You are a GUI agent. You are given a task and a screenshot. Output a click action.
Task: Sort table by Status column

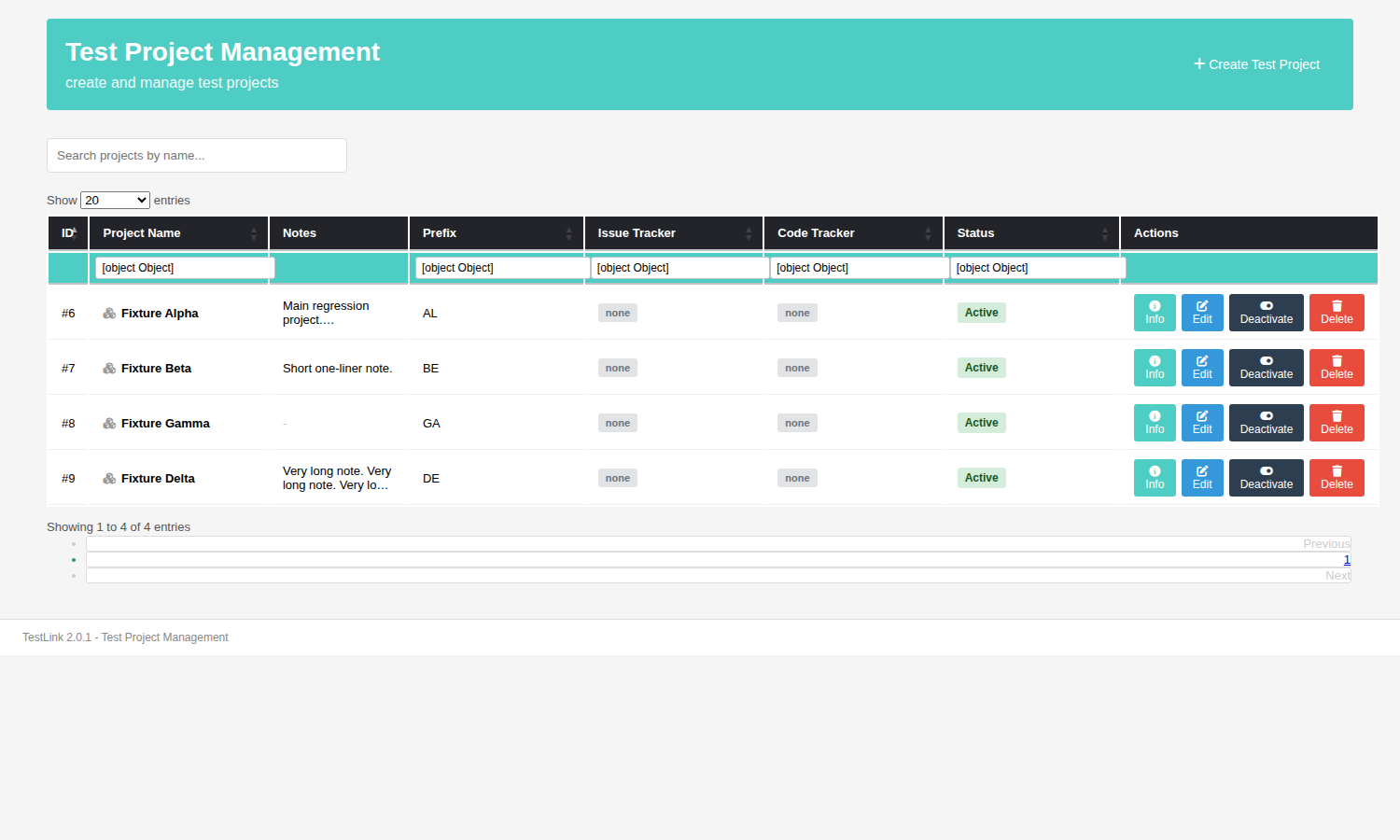coord(1031,233)
